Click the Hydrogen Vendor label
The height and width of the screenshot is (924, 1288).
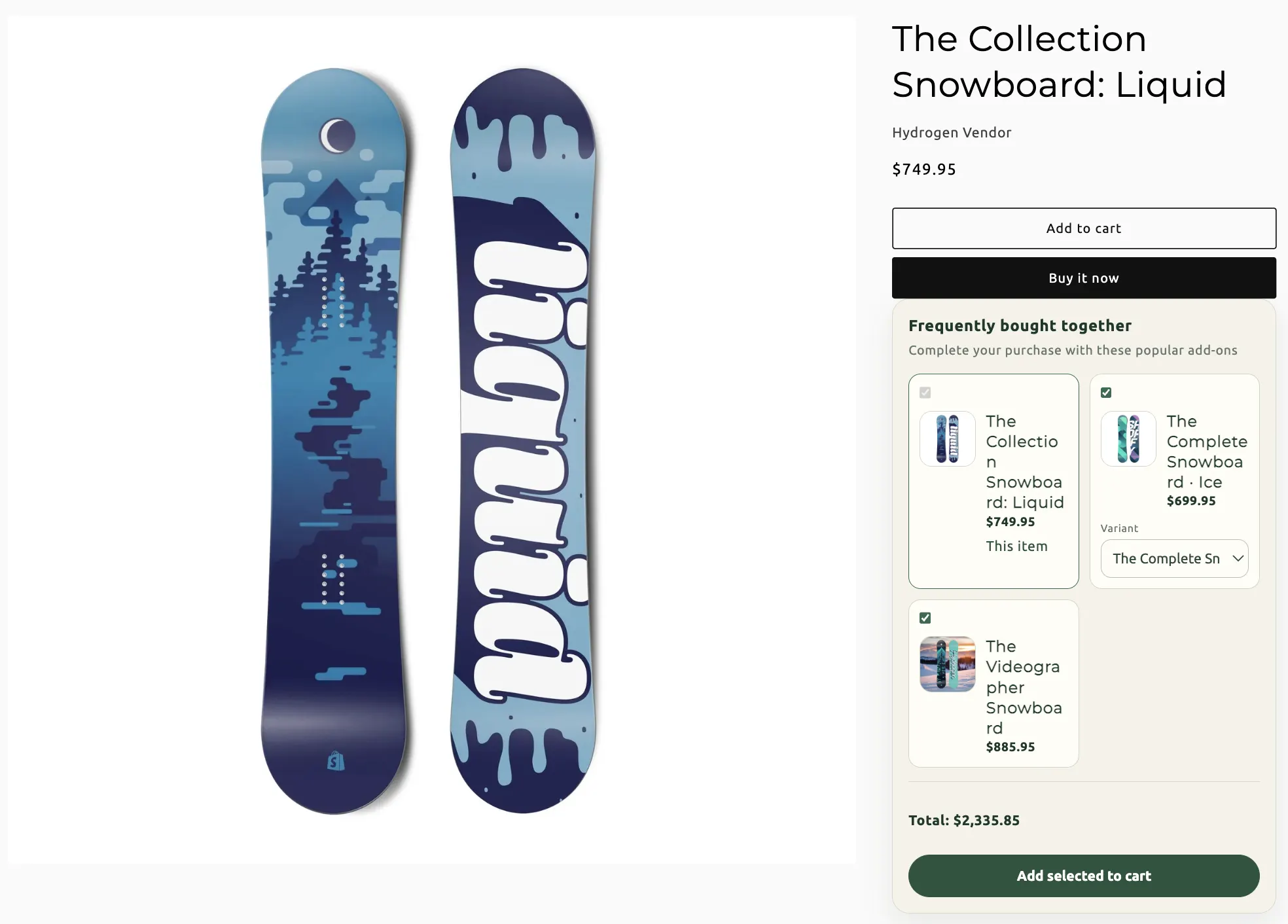tap(952, 133)
